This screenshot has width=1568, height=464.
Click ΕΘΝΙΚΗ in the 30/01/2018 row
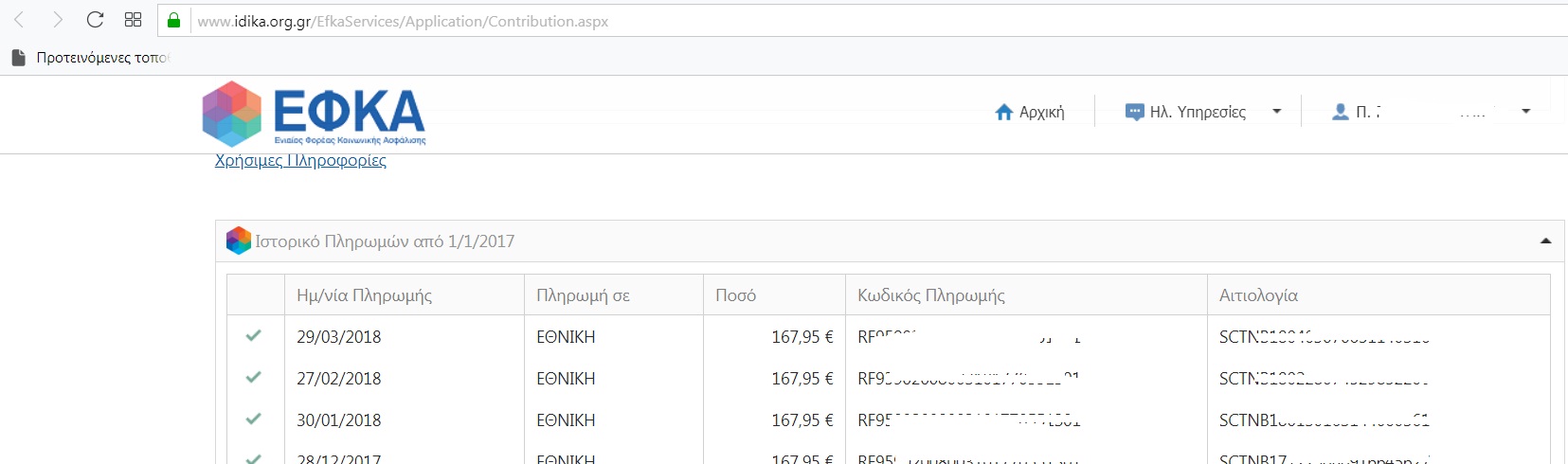tap(566, 420)
